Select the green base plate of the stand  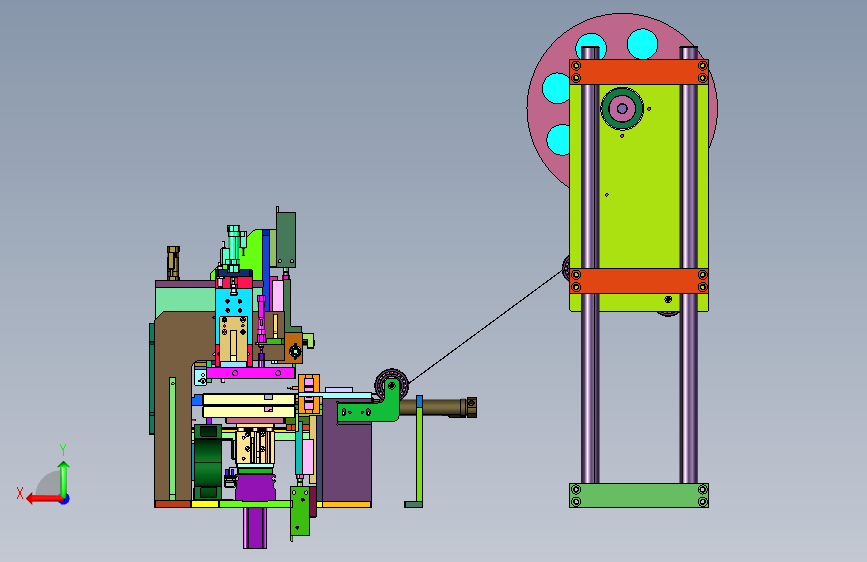point(639,496)
